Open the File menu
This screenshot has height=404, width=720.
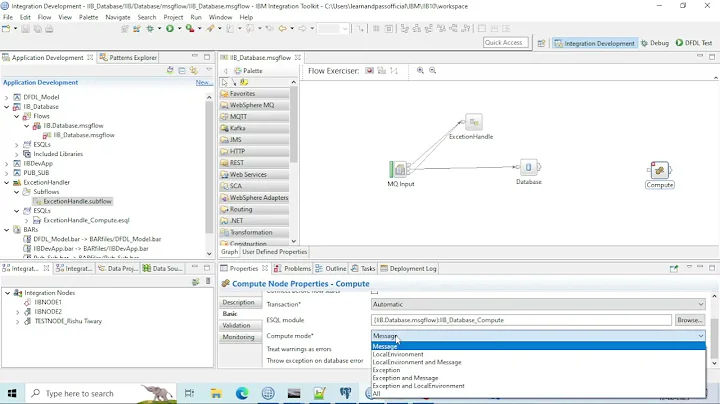(8, 17)
